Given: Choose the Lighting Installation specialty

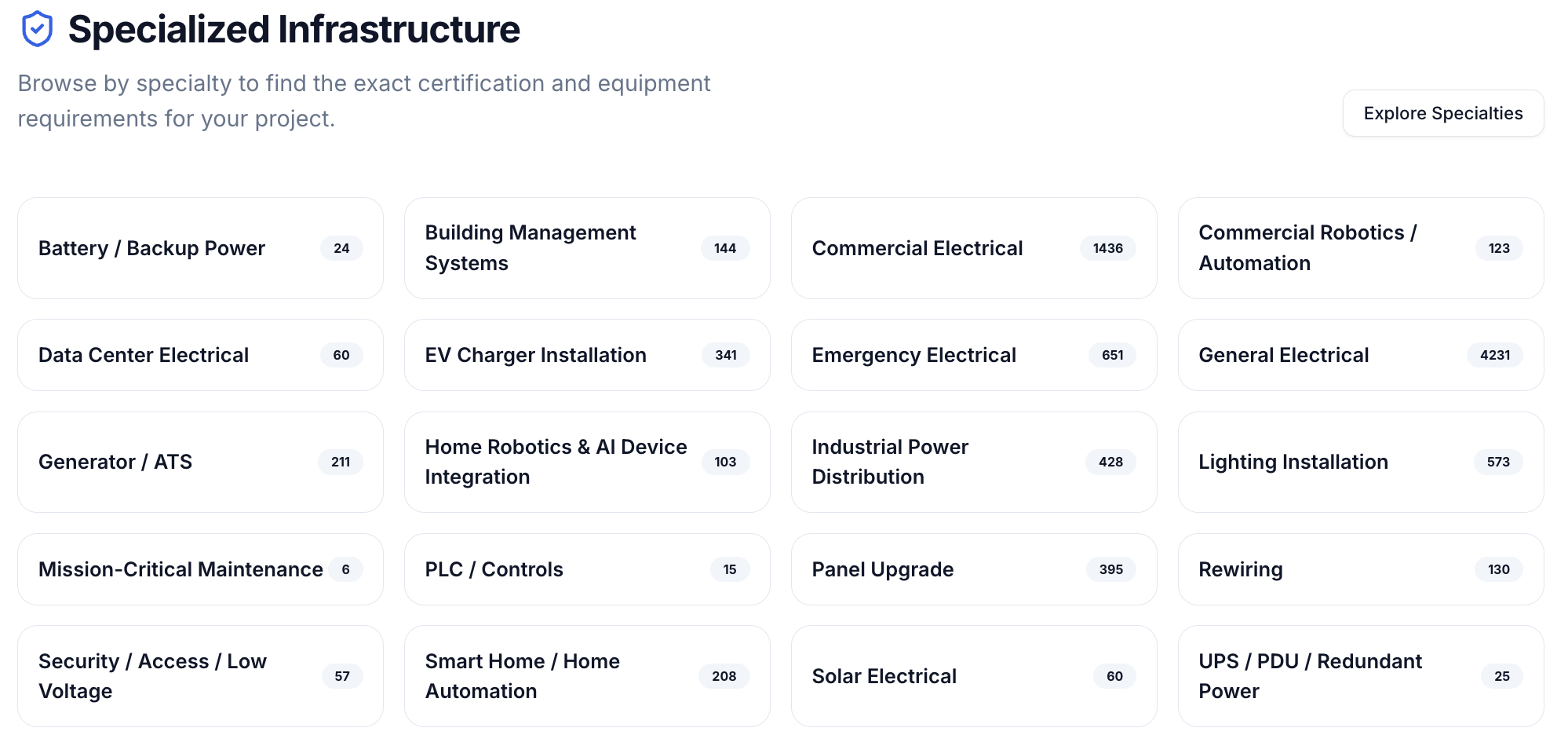Looking at the screenshot, I should pos(1361,462).
